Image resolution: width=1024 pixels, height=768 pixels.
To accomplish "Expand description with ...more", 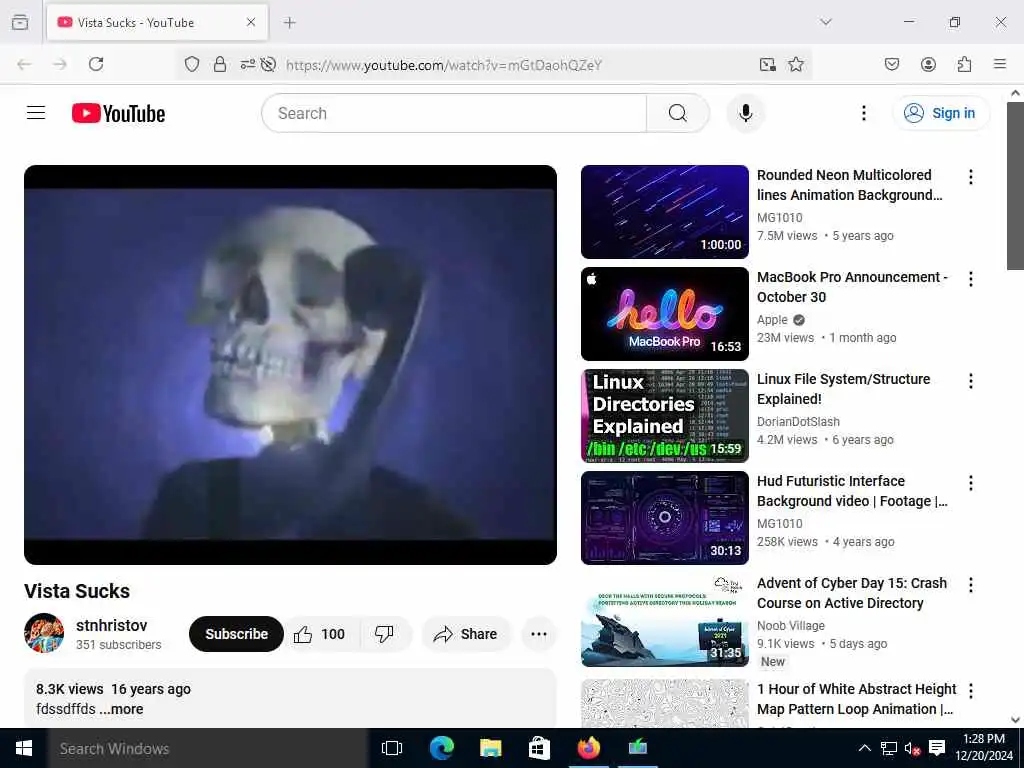I will (121, 709).
